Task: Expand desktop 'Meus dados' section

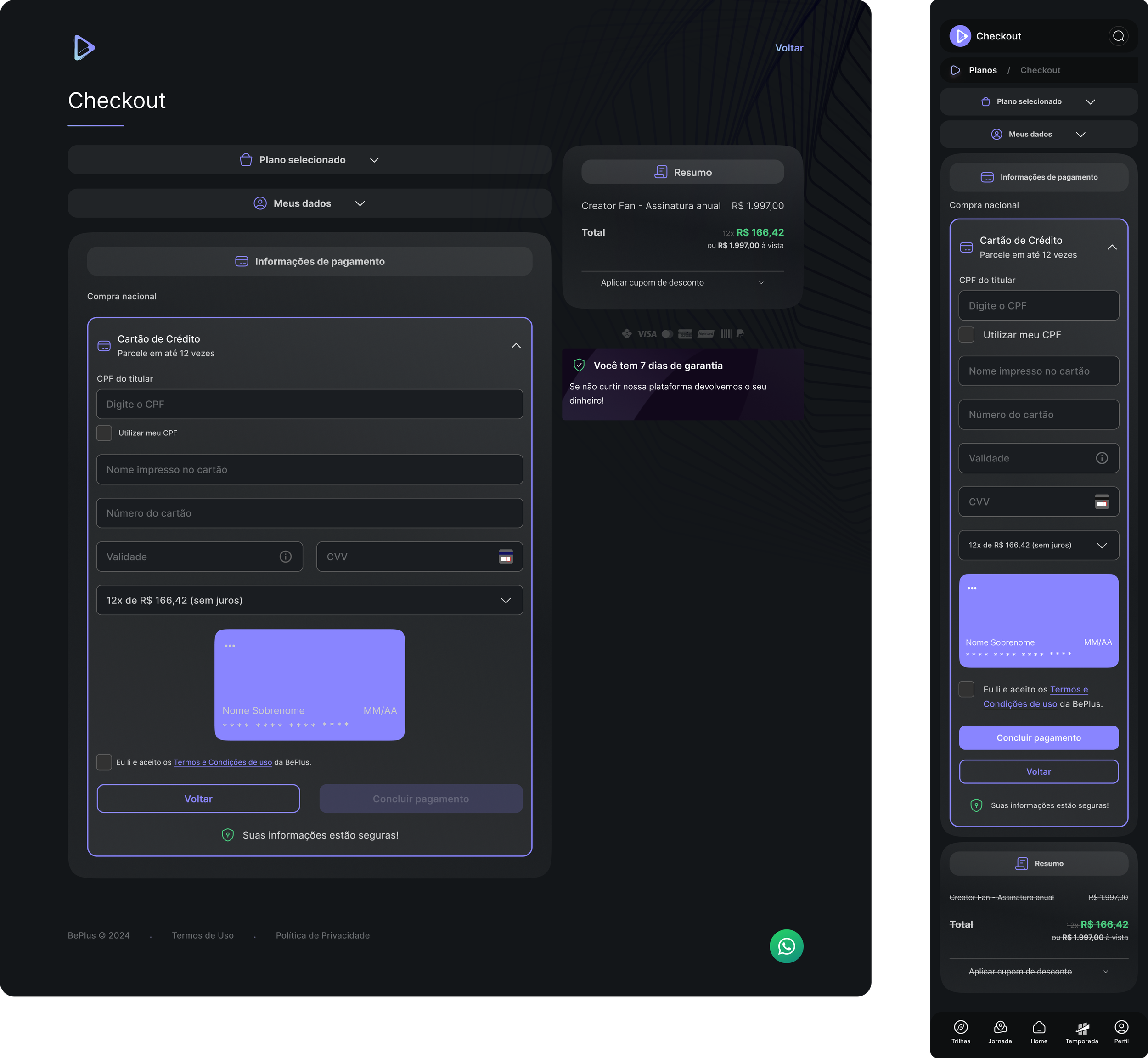Action: 310,203
